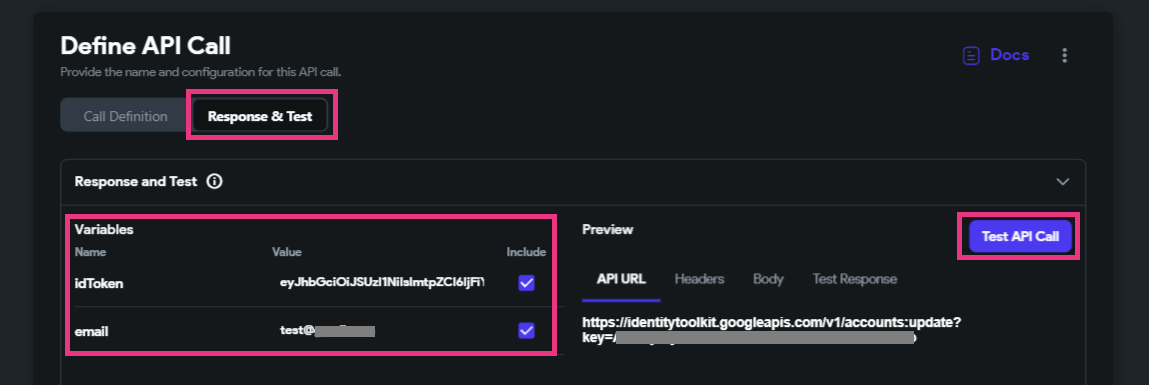Open the Docs link
Viewport: 1149px width, 385px height.
pos(996,55)
